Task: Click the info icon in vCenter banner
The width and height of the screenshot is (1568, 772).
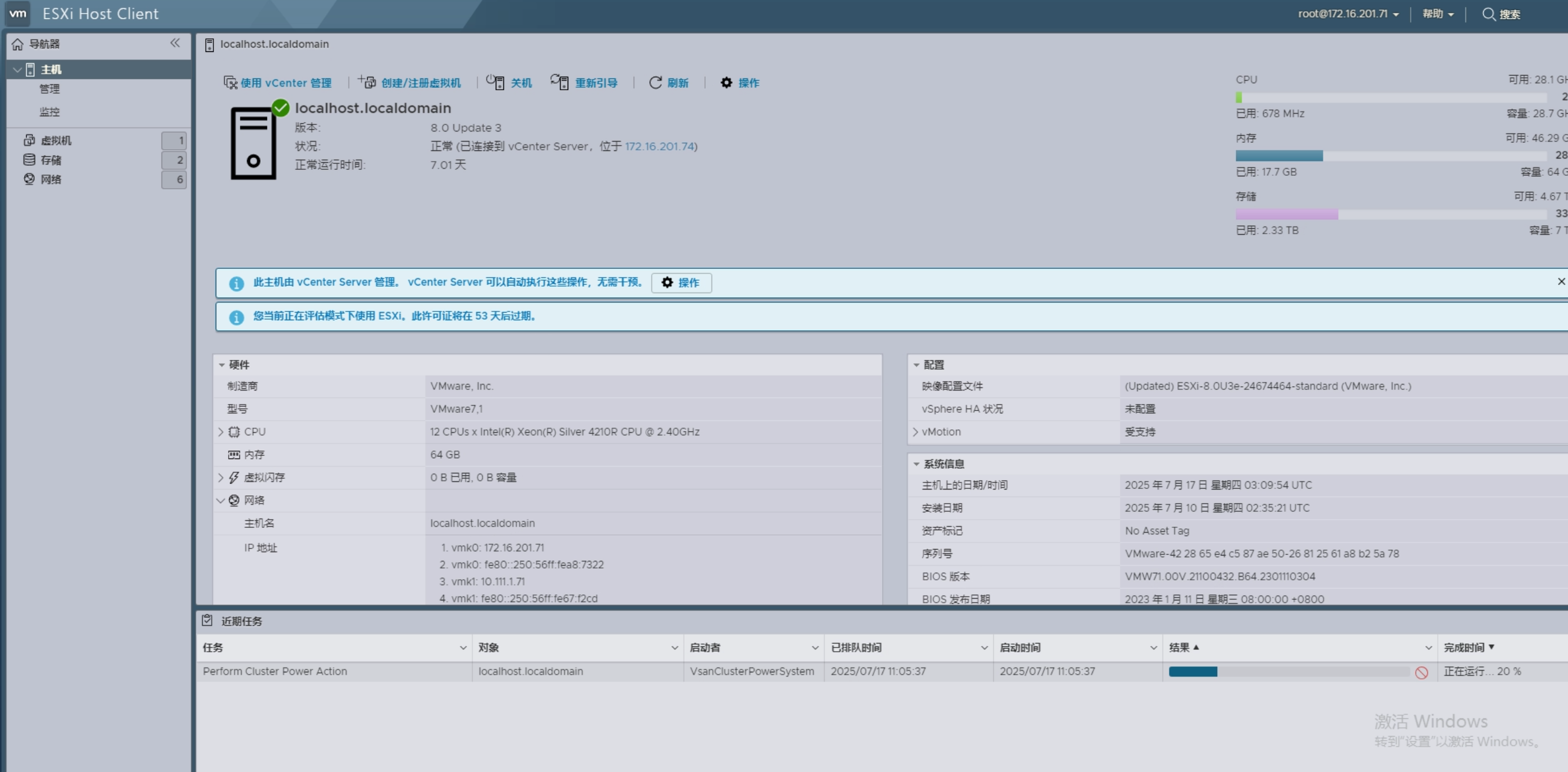Action: tap(236, 283)
